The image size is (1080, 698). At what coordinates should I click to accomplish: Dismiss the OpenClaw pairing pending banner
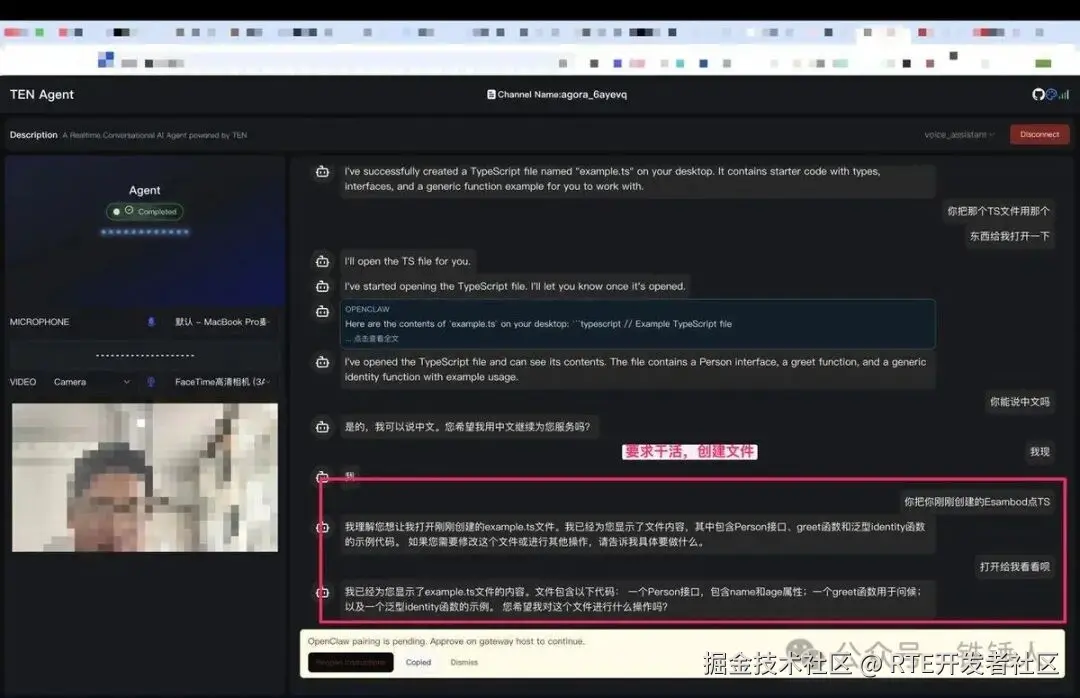[464, 662]
